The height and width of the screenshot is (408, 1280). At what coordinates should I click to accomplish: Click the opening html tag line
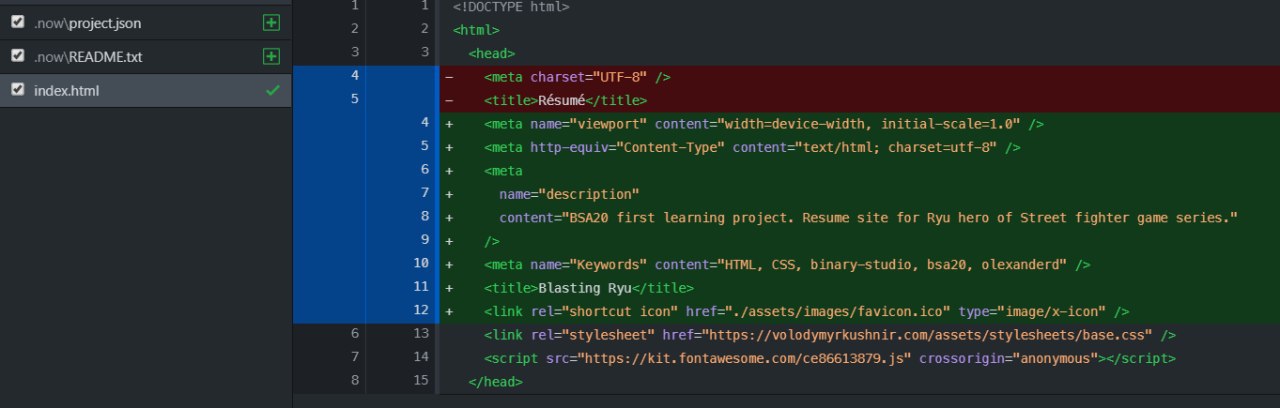click(x=860, y=30)
